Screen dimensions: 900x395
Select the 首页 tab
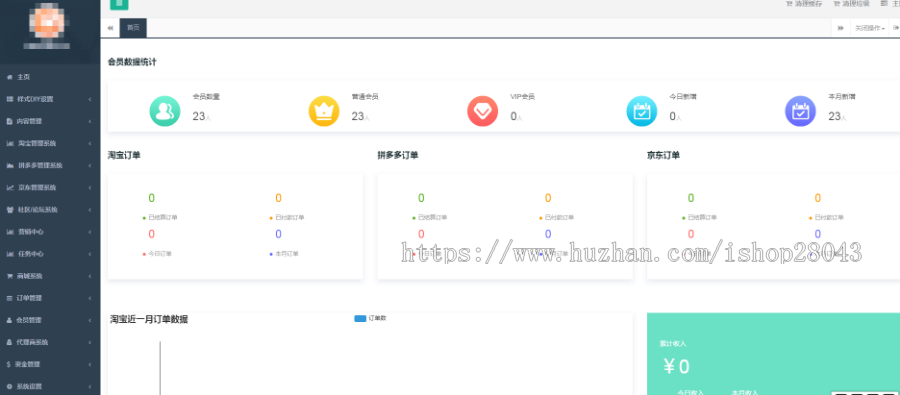click(133, 28)
